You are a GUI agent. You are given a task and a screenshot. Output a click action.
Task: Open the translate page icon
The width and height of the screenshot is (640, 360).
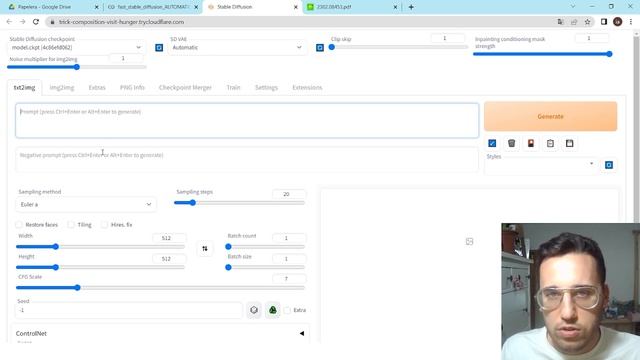(x=560, y=22)
